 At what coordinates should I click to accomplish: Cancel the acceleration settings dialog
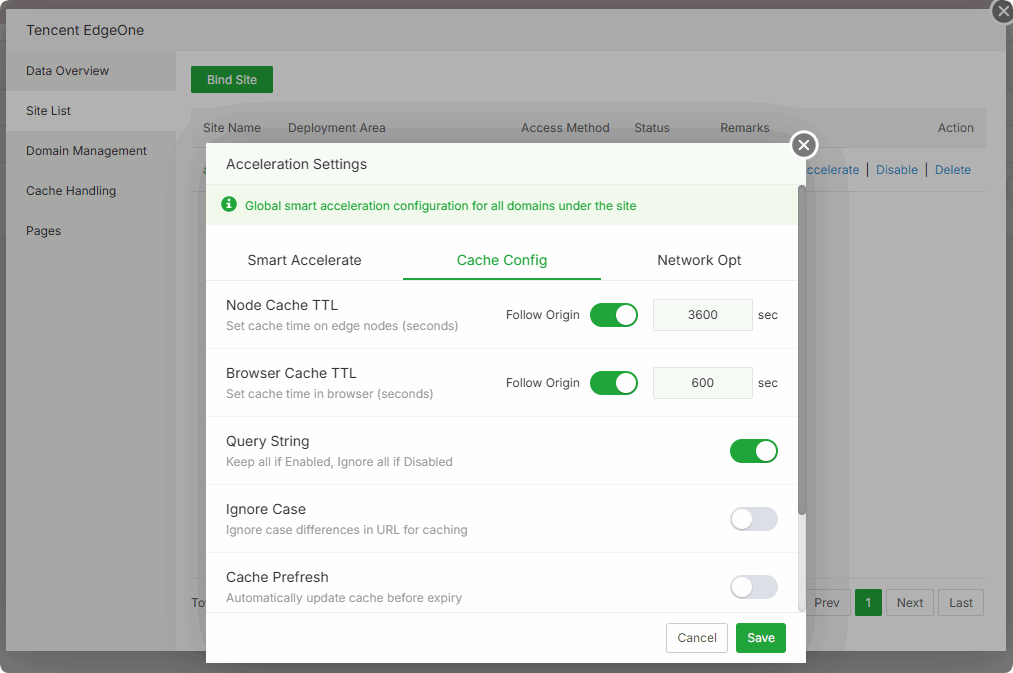pos(697,638)
